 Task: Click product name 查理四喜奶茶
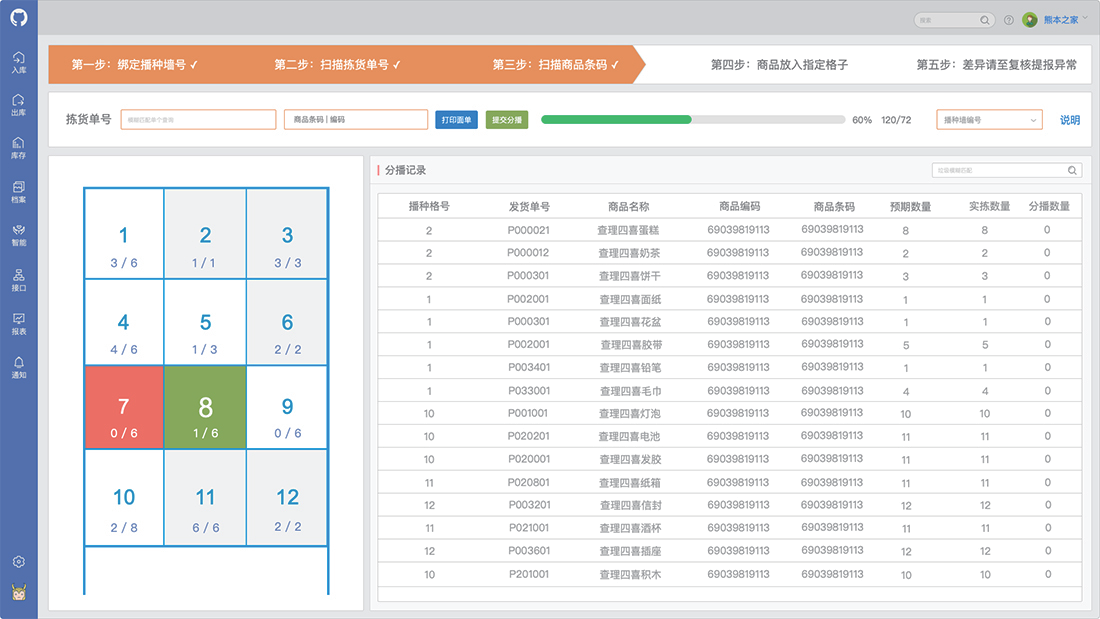[629, 253]
